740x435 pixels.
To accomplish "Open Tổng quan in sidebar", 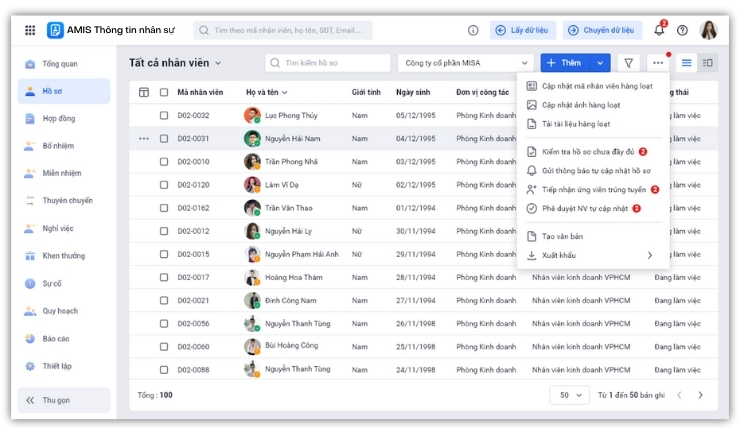I will 64,64.
